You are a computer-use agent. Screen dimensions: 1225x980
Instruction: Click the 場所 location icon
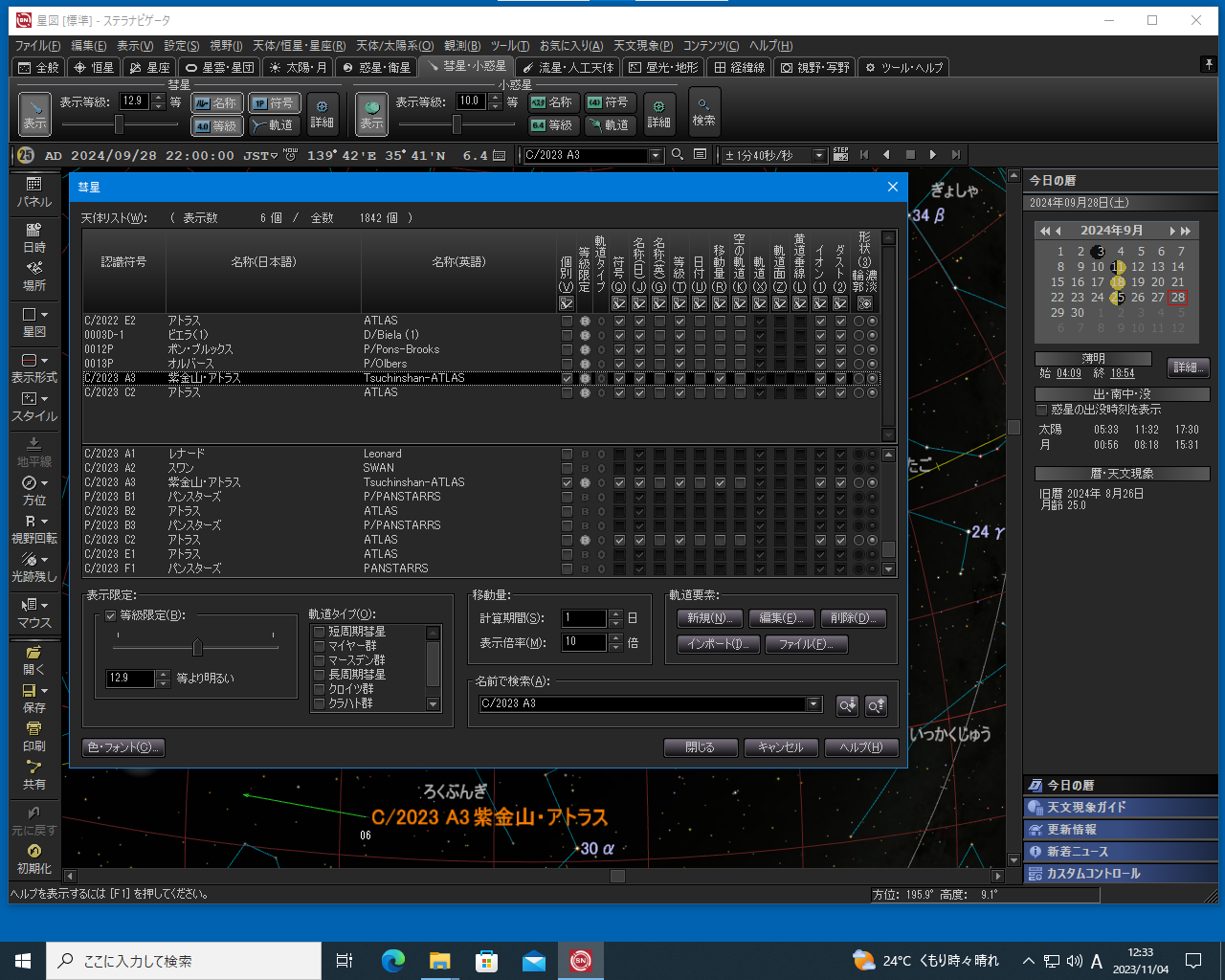[x=33, y=275]
